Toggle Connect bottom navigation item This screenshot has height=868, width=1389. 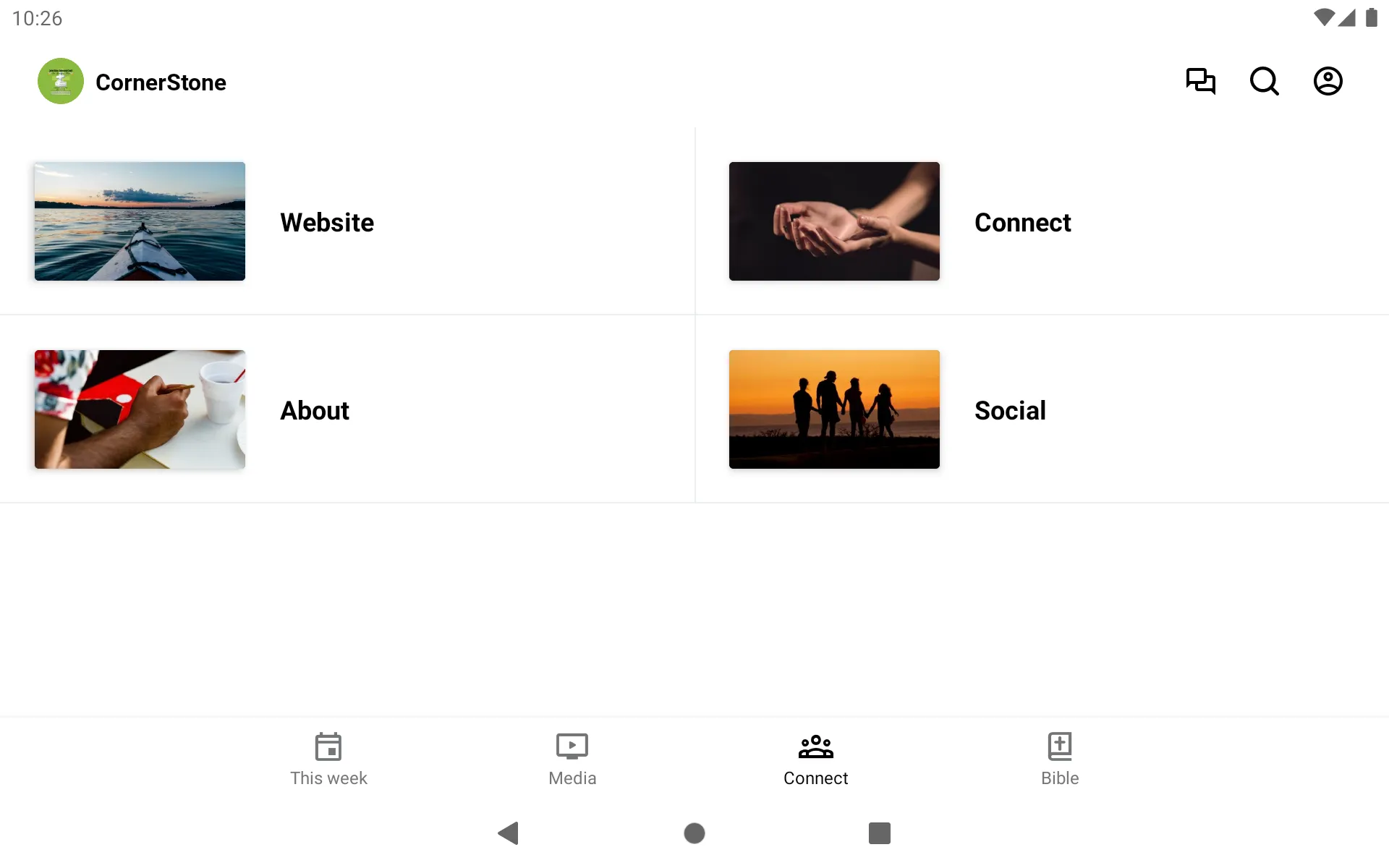pyautogui.click(x=816, y=759)
